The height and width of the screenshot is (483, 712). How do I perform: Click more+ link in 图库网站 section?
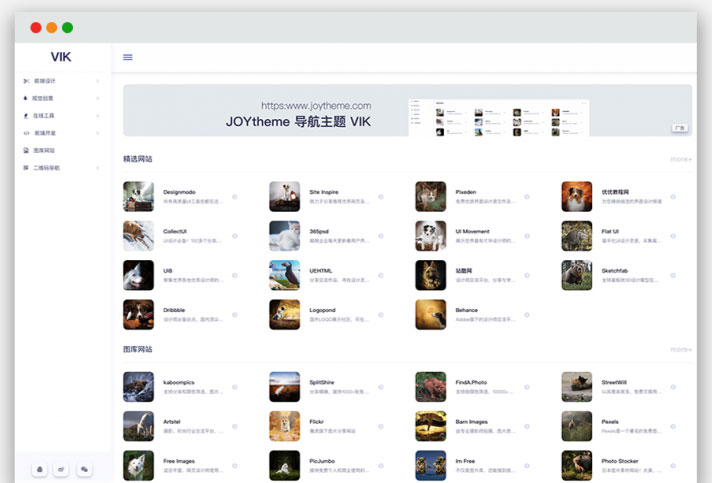pyautogui.click(x=680, y=350)
